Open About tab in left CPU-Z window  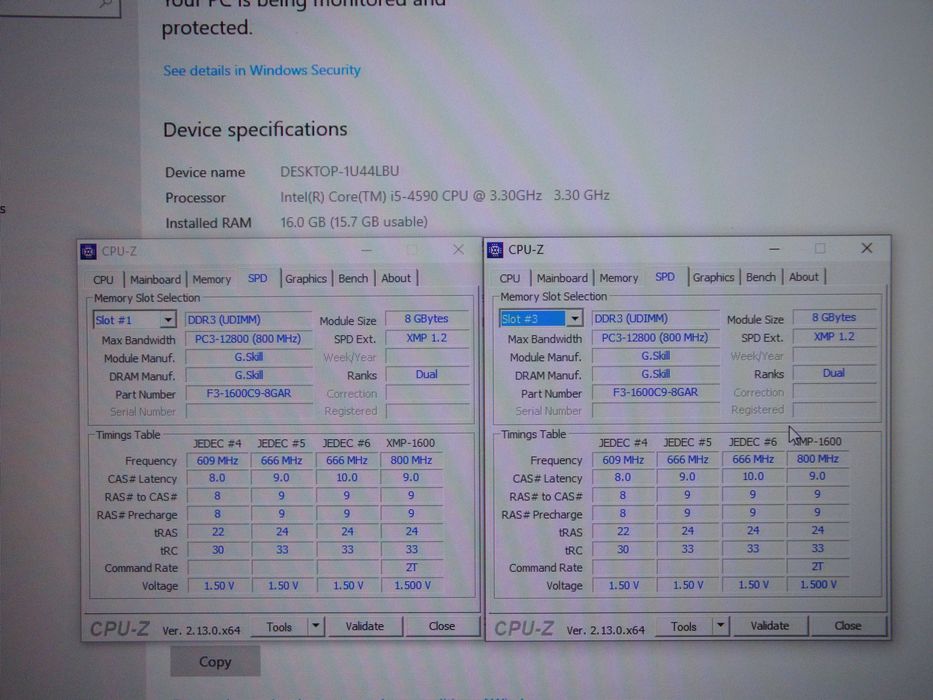396,278
